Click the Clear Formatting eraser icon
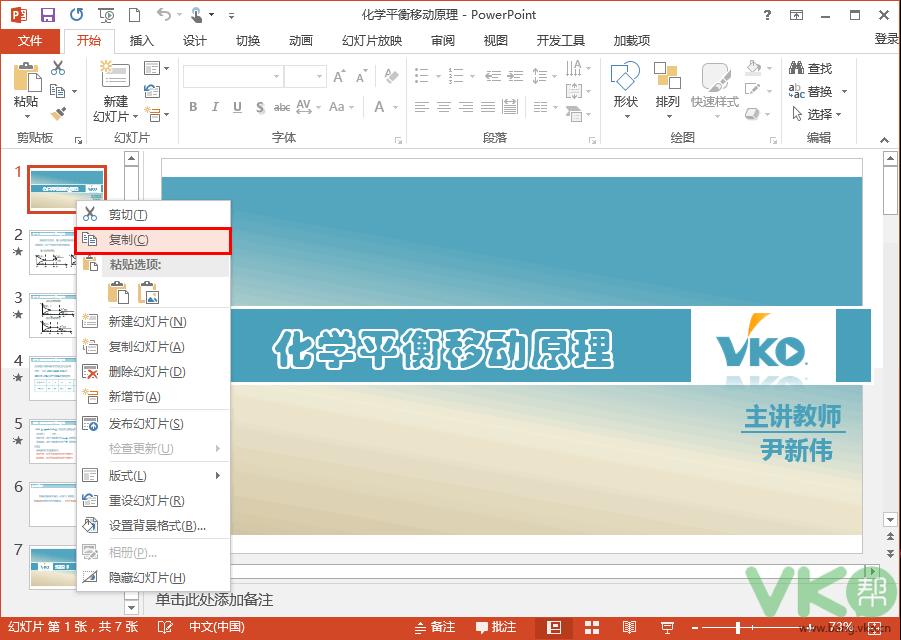The width and height of the screenshot is (901, 640). [x=391, y=75]
